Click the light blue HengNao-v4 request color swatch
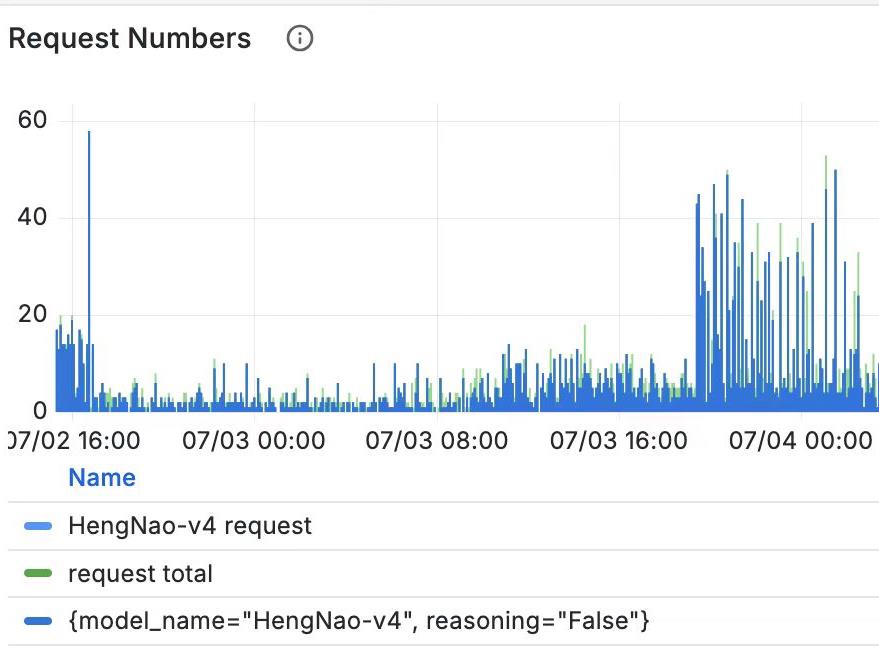Image resolution: width=879 pixels, height=664 pixels. [x=38, y=526]
